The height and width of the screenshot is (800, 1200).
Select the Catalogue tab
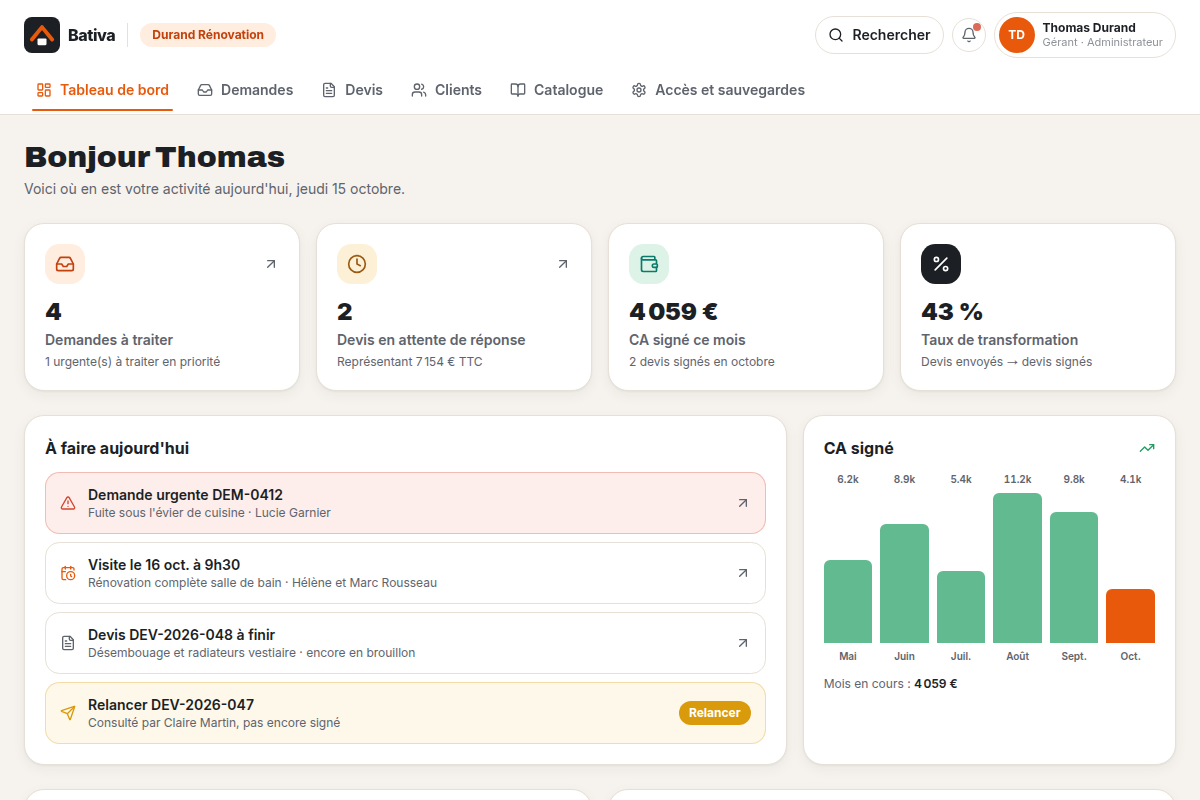coord(556,90)
